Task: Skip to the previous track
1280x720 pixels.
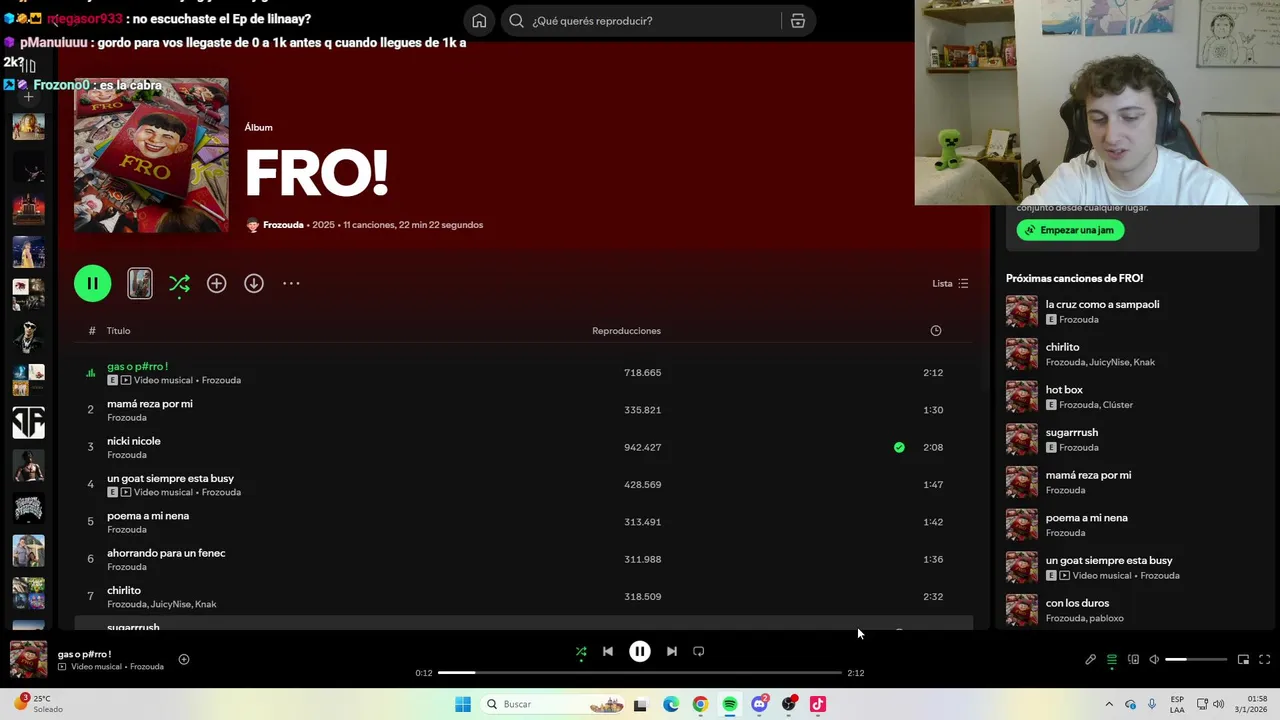Action: coord(607,652)
